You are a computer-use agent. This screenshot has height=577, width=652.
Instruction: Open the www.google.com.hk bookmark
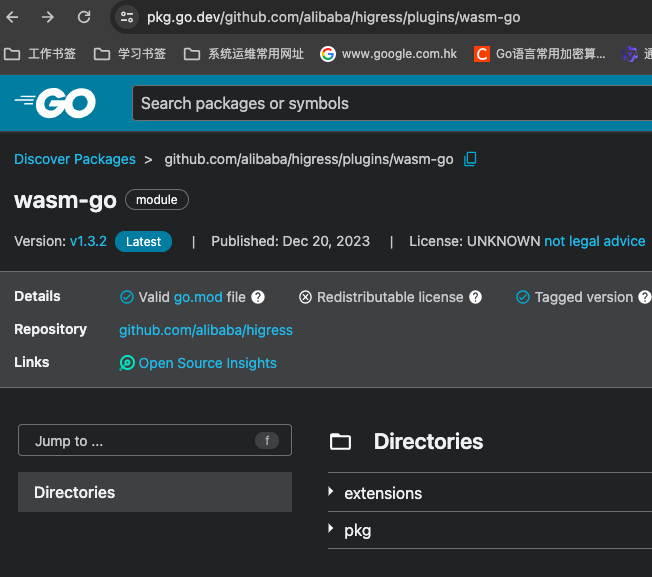(388, 54)
